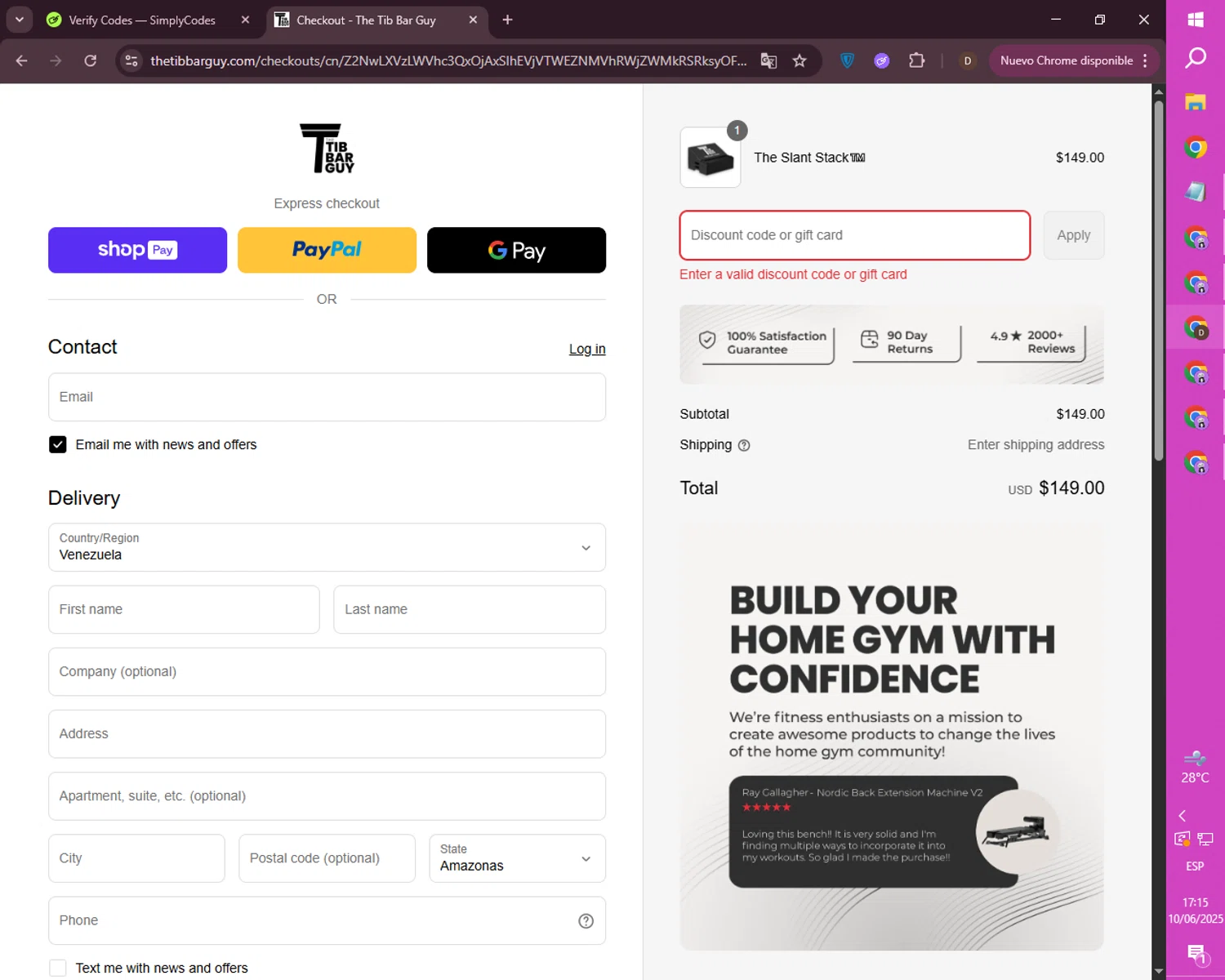Click The Slant Stack product thumbnail
This screenshot has height=980, width=1225.
tap(710, 158)
